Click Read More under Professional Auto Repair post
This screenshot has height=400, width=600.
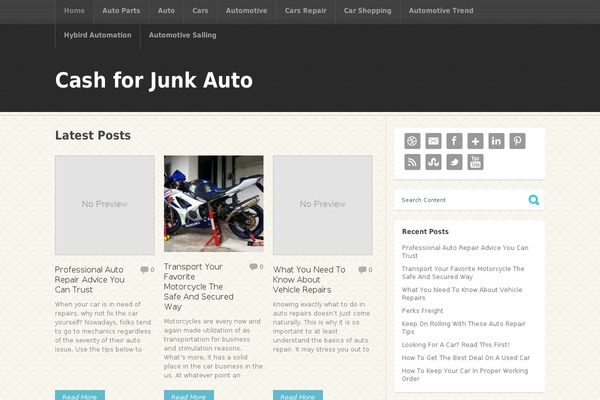click(x=80, y=396)
